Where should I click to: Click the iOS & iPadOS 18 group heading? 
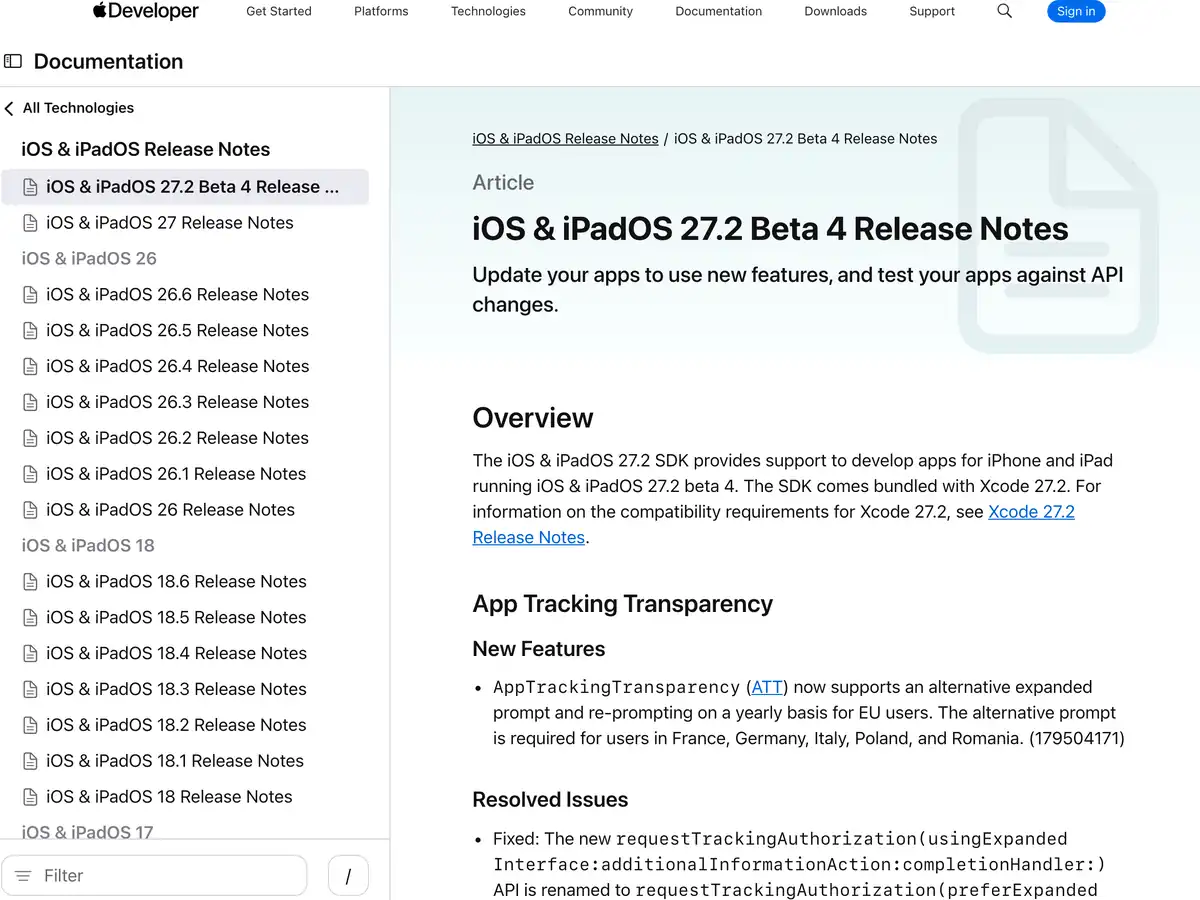[88, 546]
